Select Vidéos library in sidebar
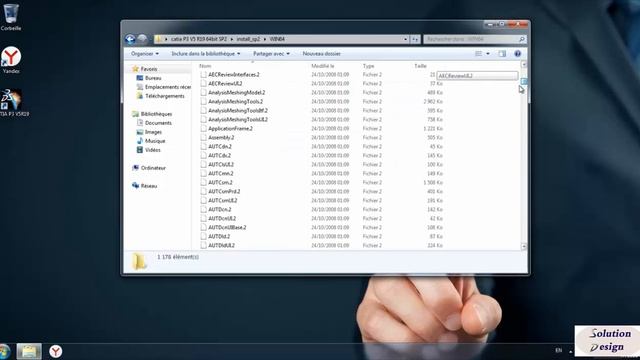Screen dimensions: 640x360 click(153, 150)
